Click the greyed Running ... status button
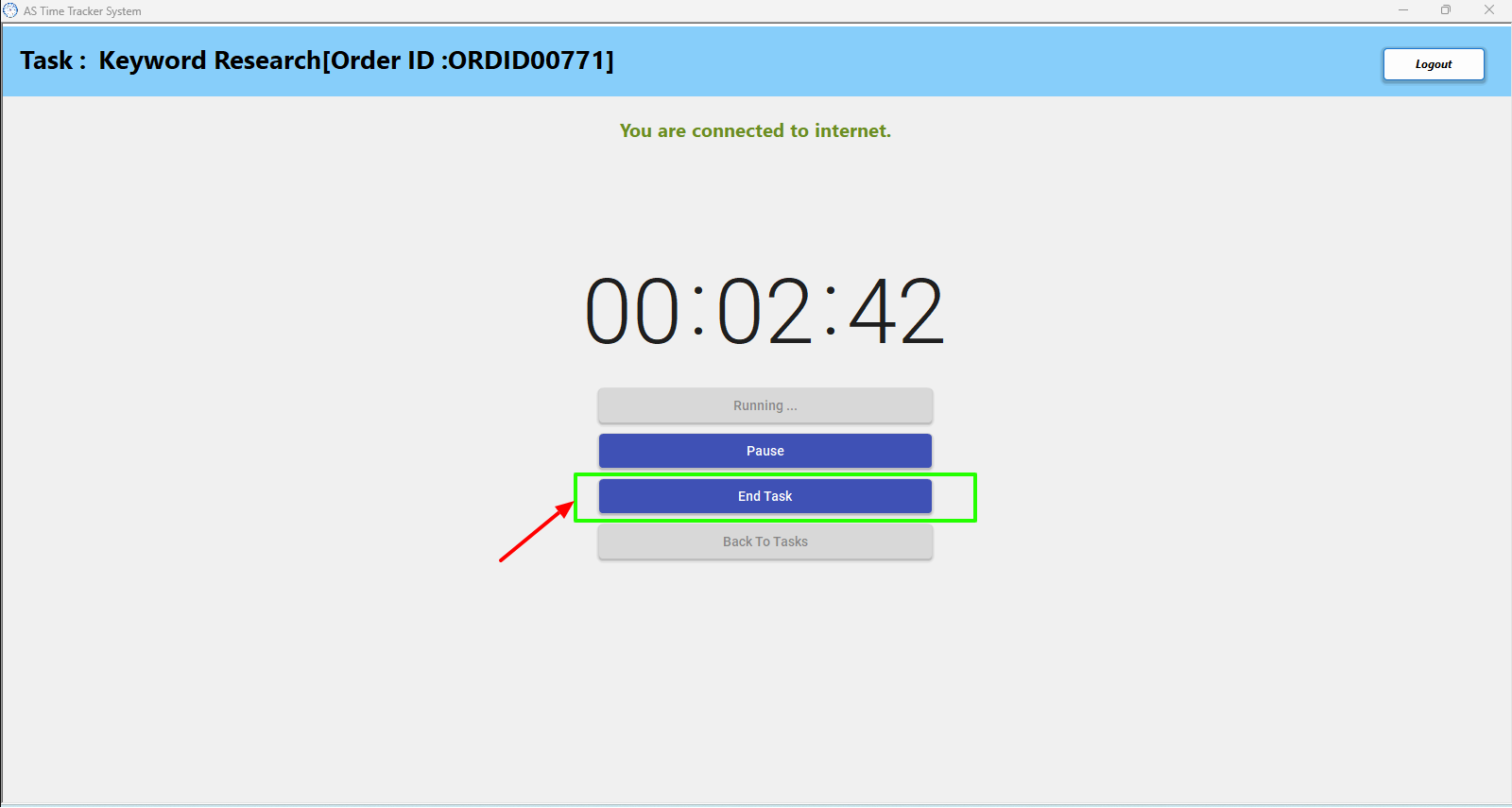This screenshot has width=1512, height=808. click(765, 405)
